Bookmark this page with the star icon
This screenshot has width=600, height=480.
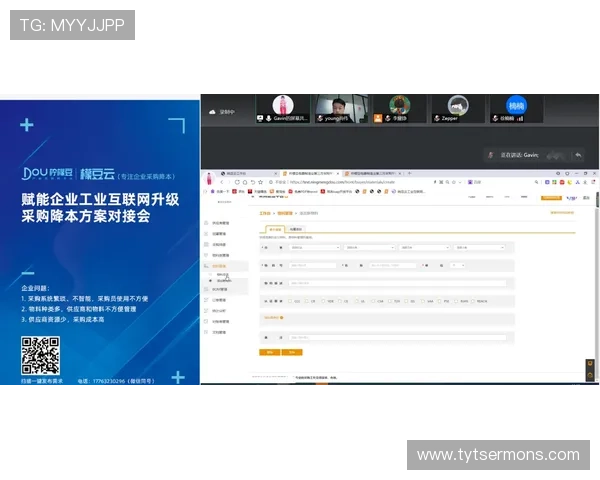pyautogui.click(x=261, y=182)
